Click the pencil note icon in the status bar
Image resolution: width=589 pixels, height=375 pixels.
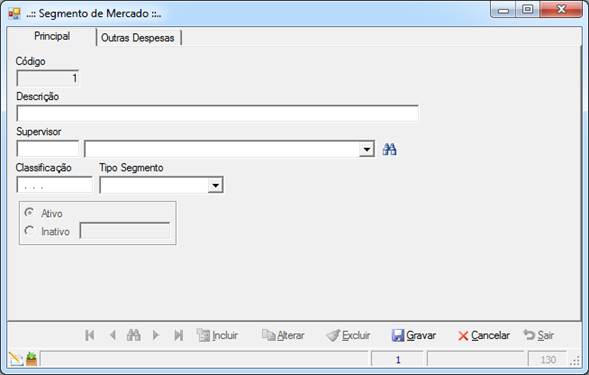(16, 359)
